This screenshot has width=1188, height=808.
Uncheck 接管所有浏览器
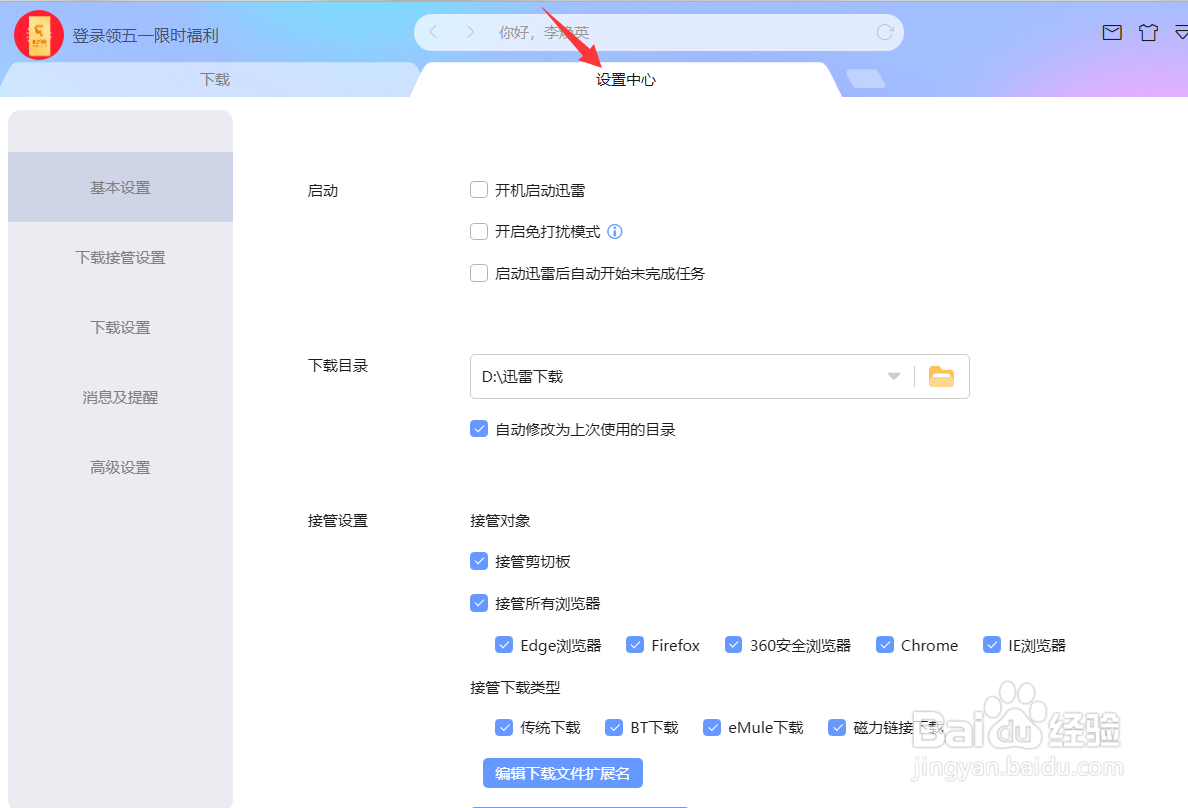[x=479, y=603]
